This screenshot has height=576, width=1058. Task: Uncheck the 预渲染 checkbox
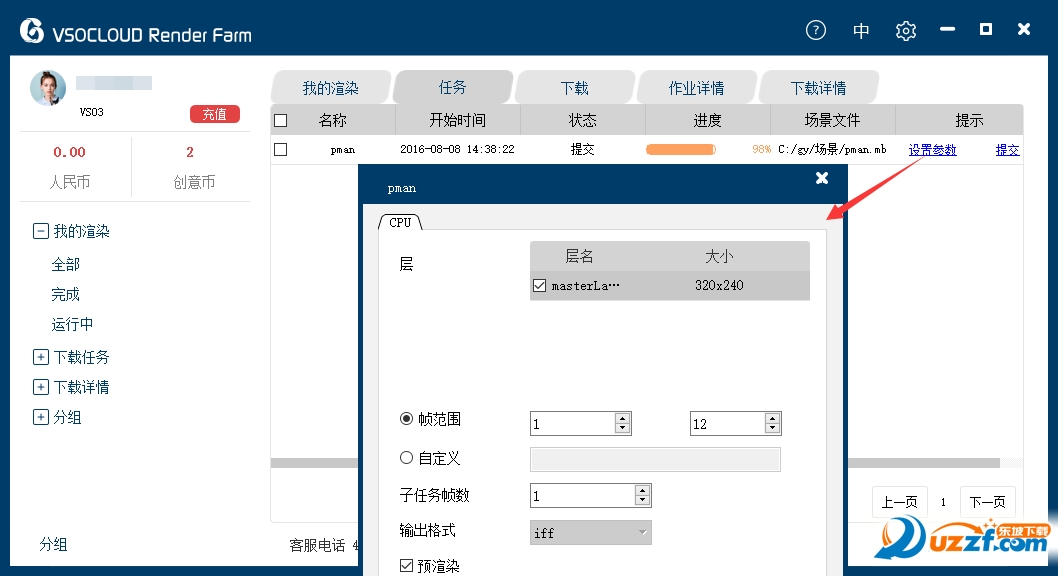tap(406, 566)
